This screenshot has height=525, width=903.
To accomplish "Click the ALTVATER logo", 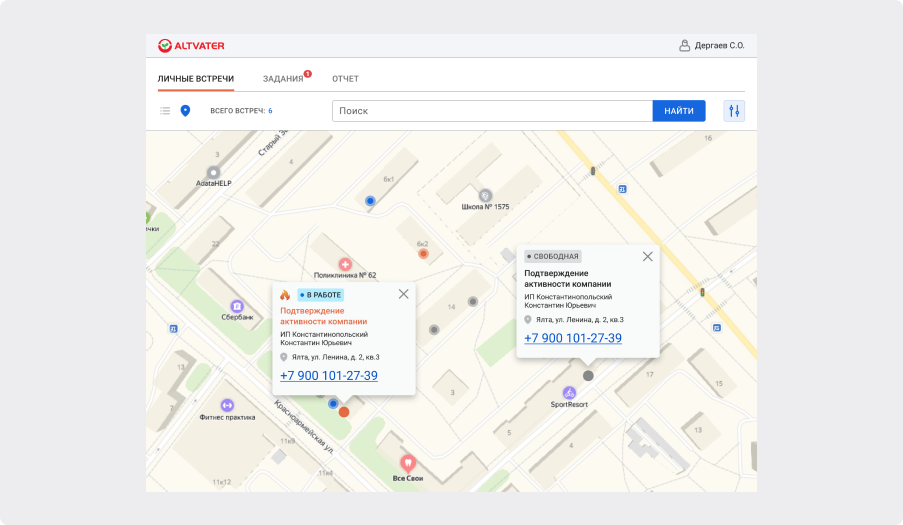I will coord(191,45).
